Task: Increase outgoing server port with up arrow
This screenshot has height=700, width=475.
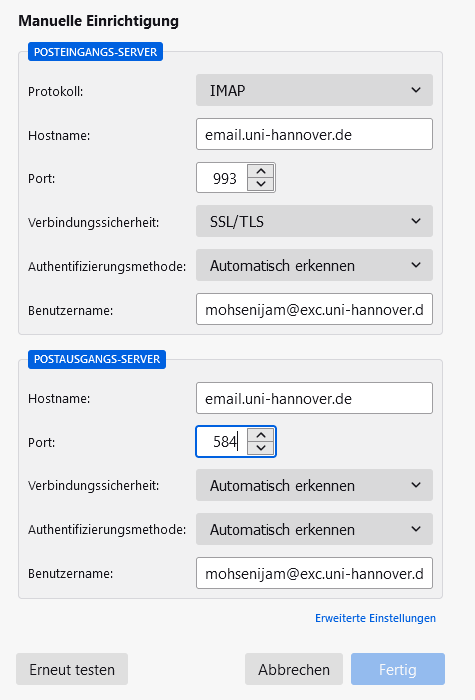Action: 261,435
